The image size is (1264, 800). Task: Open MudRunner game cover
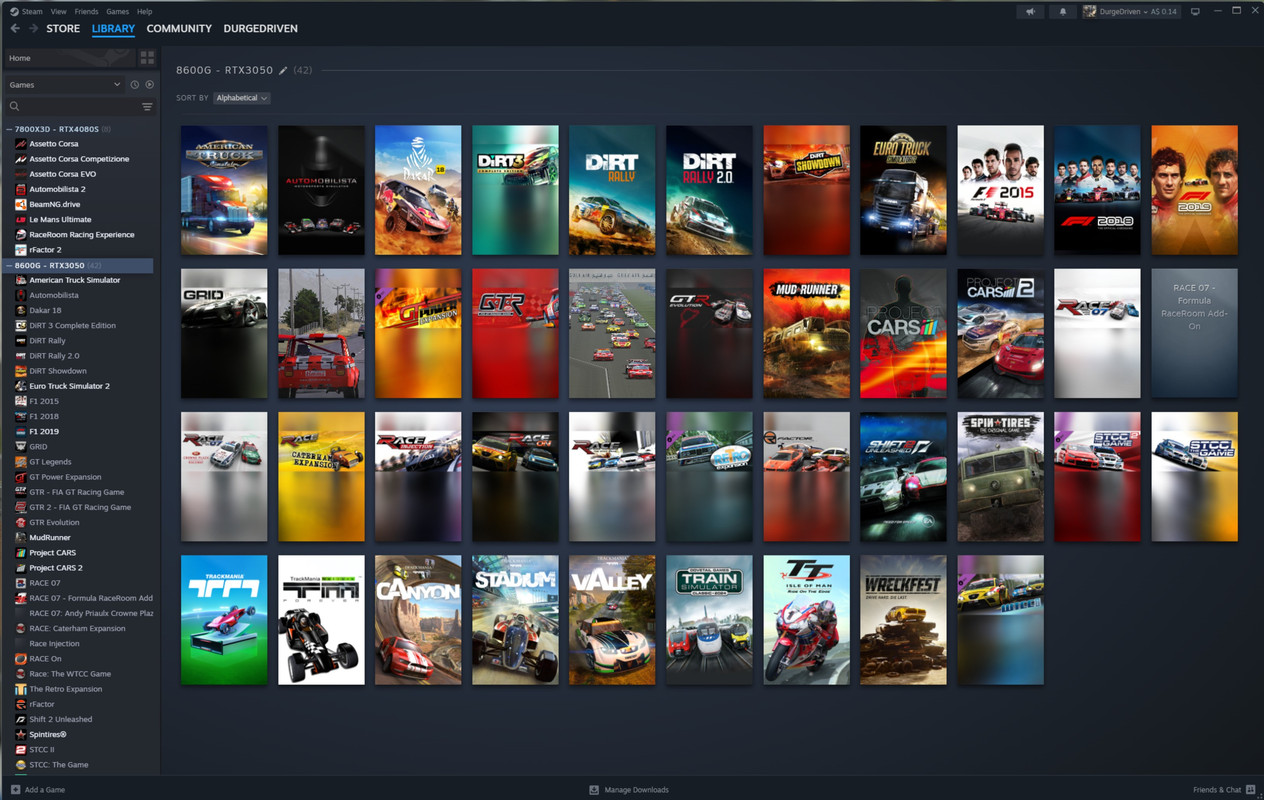point(806,333)
